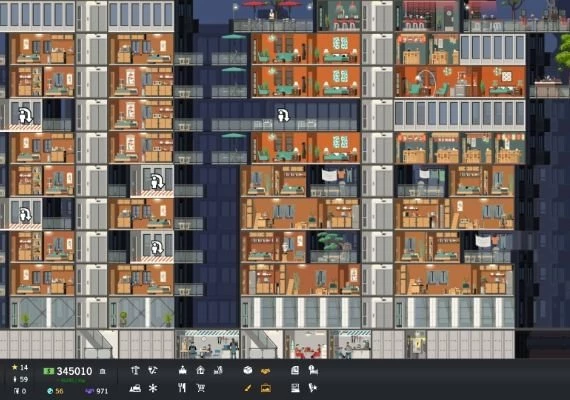Click the influence value 971
This screenshot has height=400, width=570.
click(x=102, y=391)
